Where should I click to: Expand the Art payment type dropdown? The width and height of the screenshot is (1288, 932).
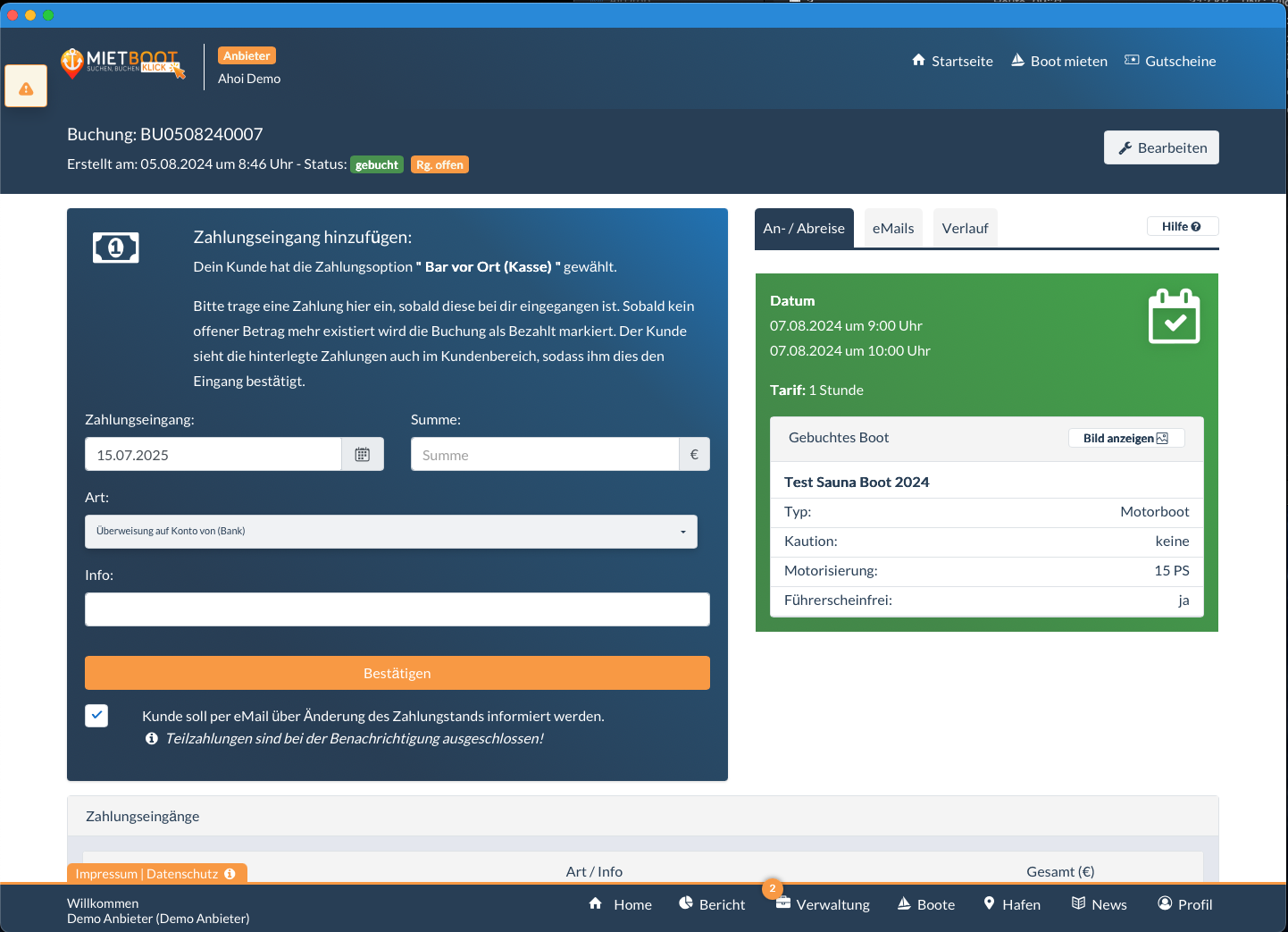391,532
